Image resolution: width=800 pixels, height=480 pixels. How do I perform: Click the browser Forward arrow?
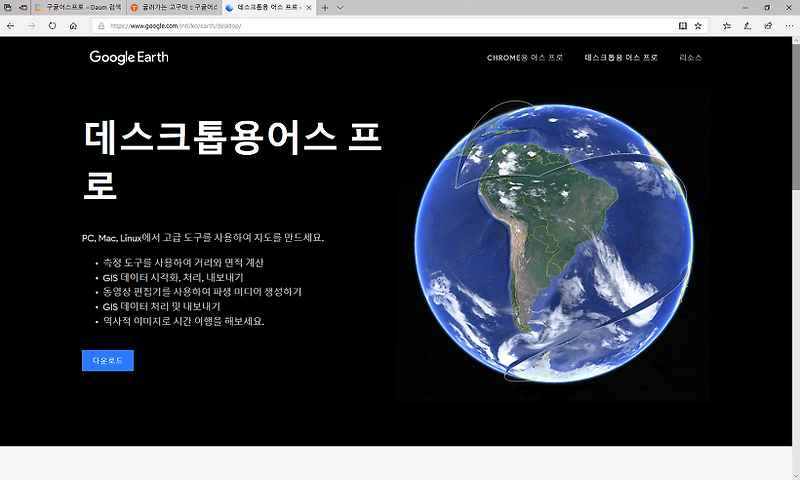tap(31, 26)
